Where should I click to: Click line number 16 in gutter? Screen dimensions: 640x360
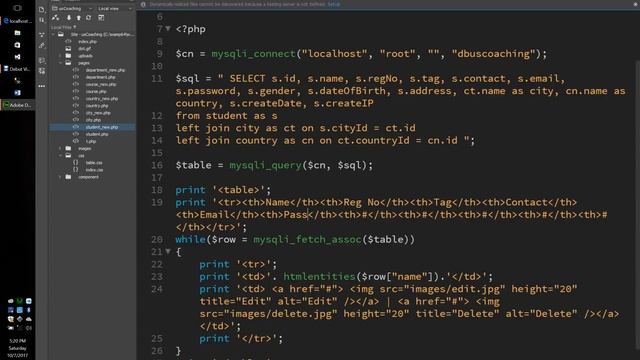[157, 165]
